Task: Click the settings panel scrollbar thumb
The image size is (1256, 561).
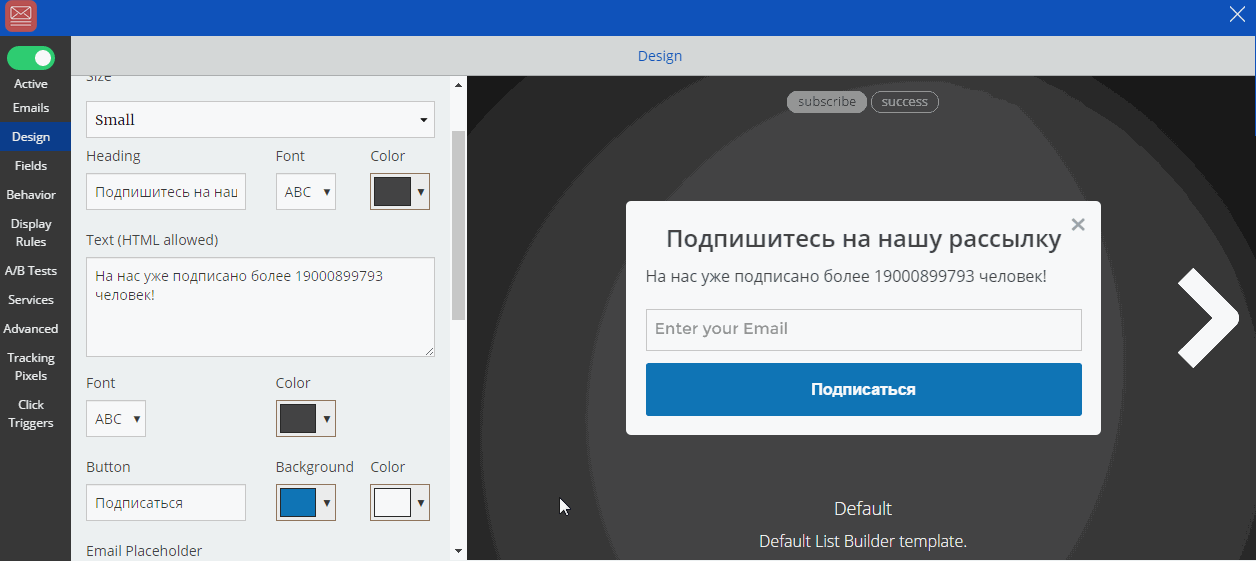Action: pos(458,225)
